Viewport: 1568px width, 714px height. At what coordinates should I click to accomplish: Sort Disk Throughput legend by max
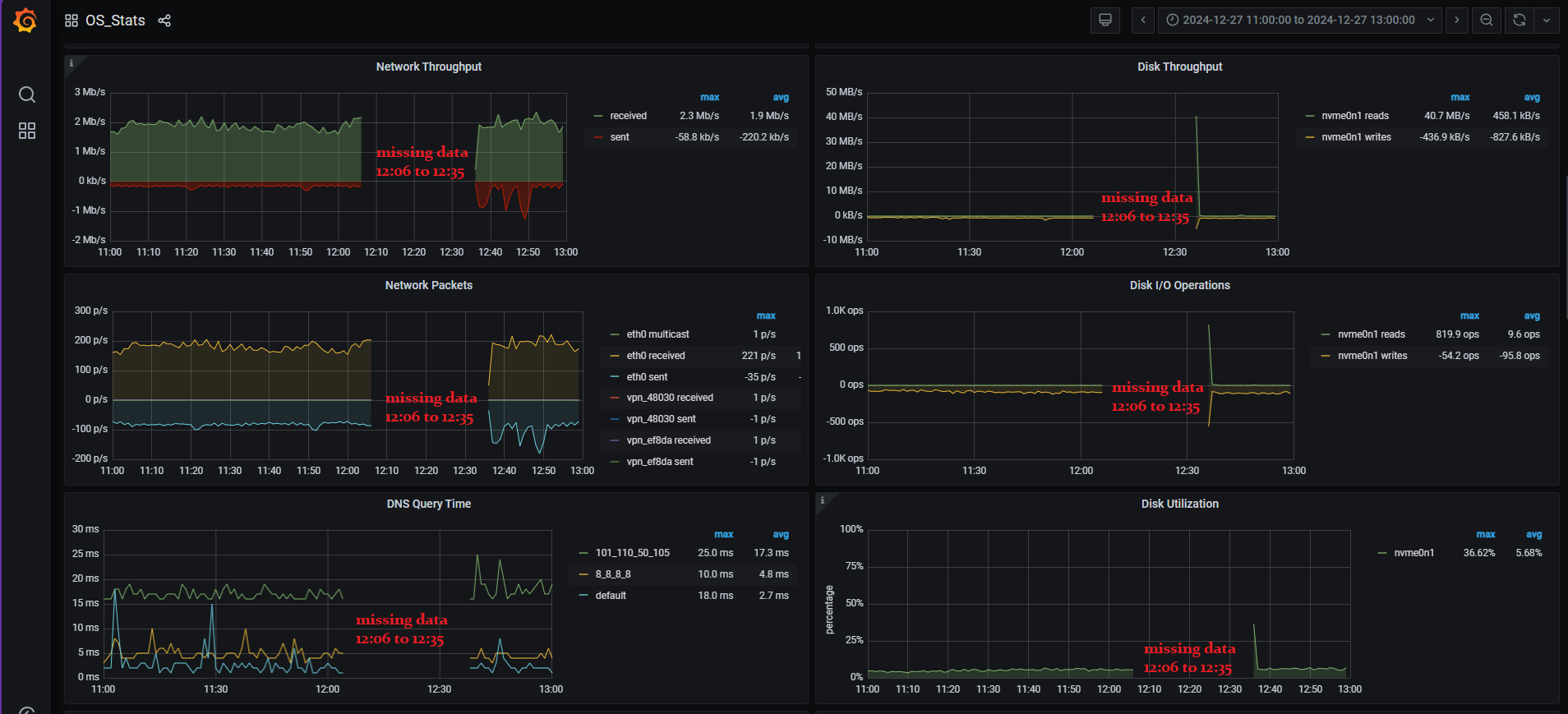point(1460,97)
